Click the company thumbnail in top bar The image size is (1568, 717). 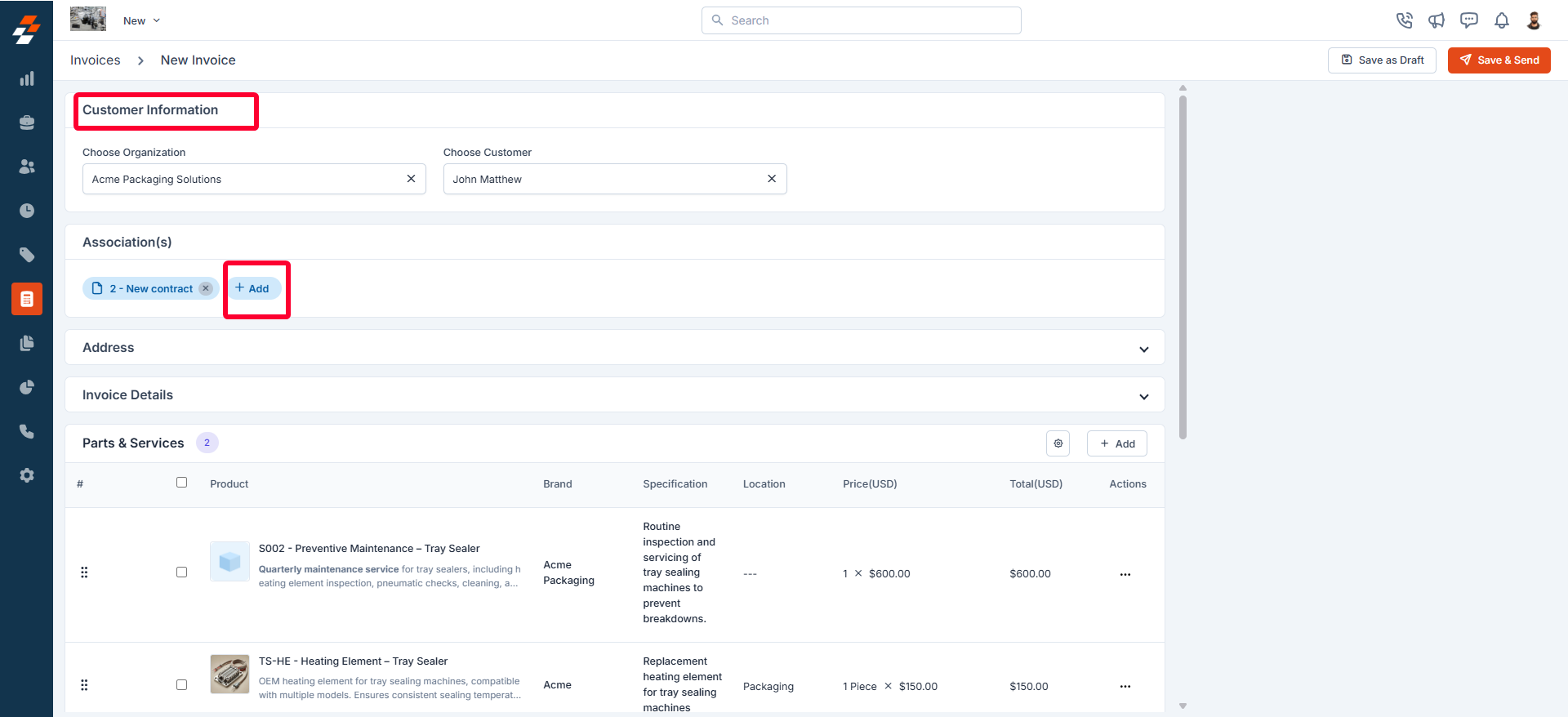tap(88, 19)
